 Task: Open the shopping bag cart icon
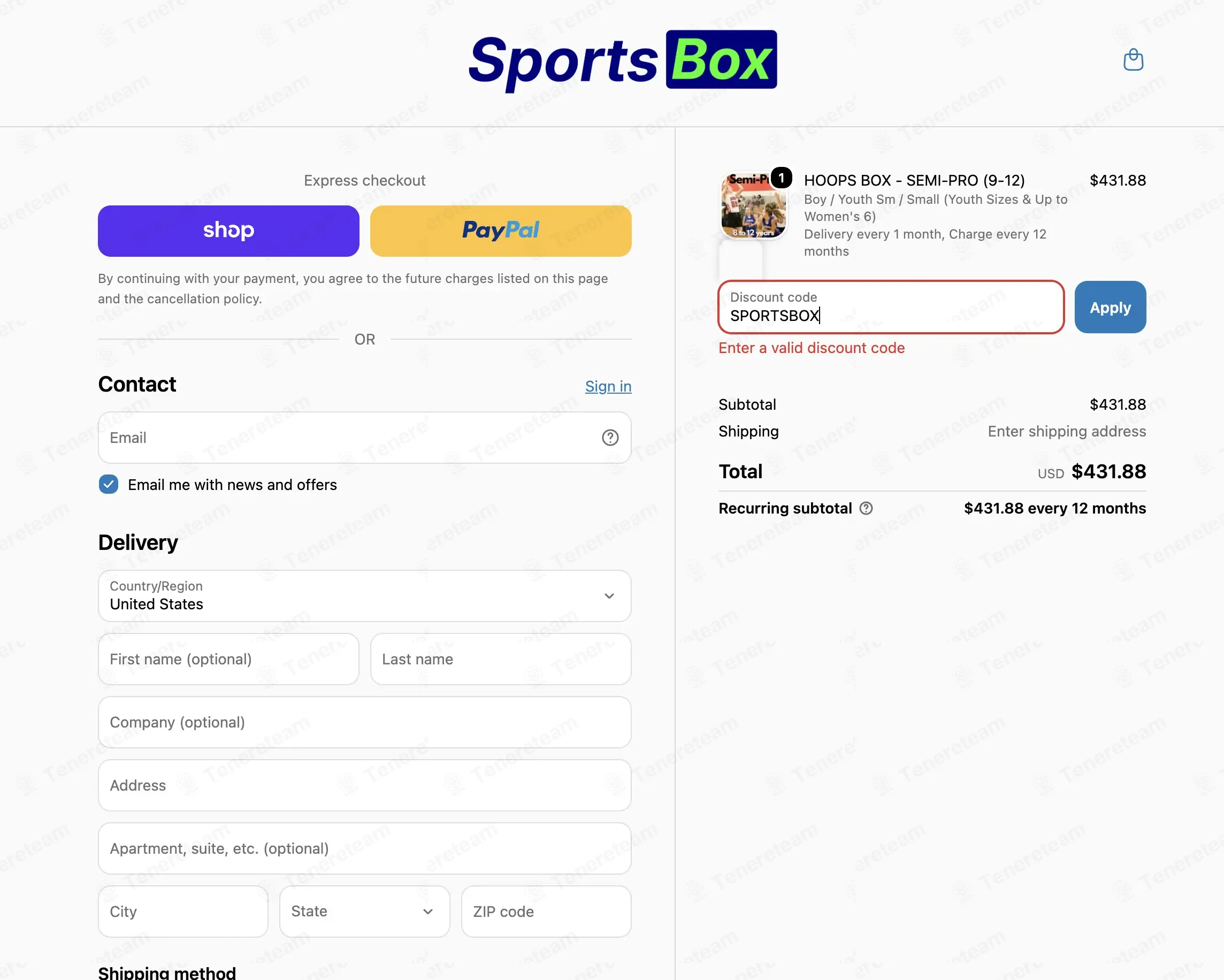pyautogui.click(x=1133, y=59)
